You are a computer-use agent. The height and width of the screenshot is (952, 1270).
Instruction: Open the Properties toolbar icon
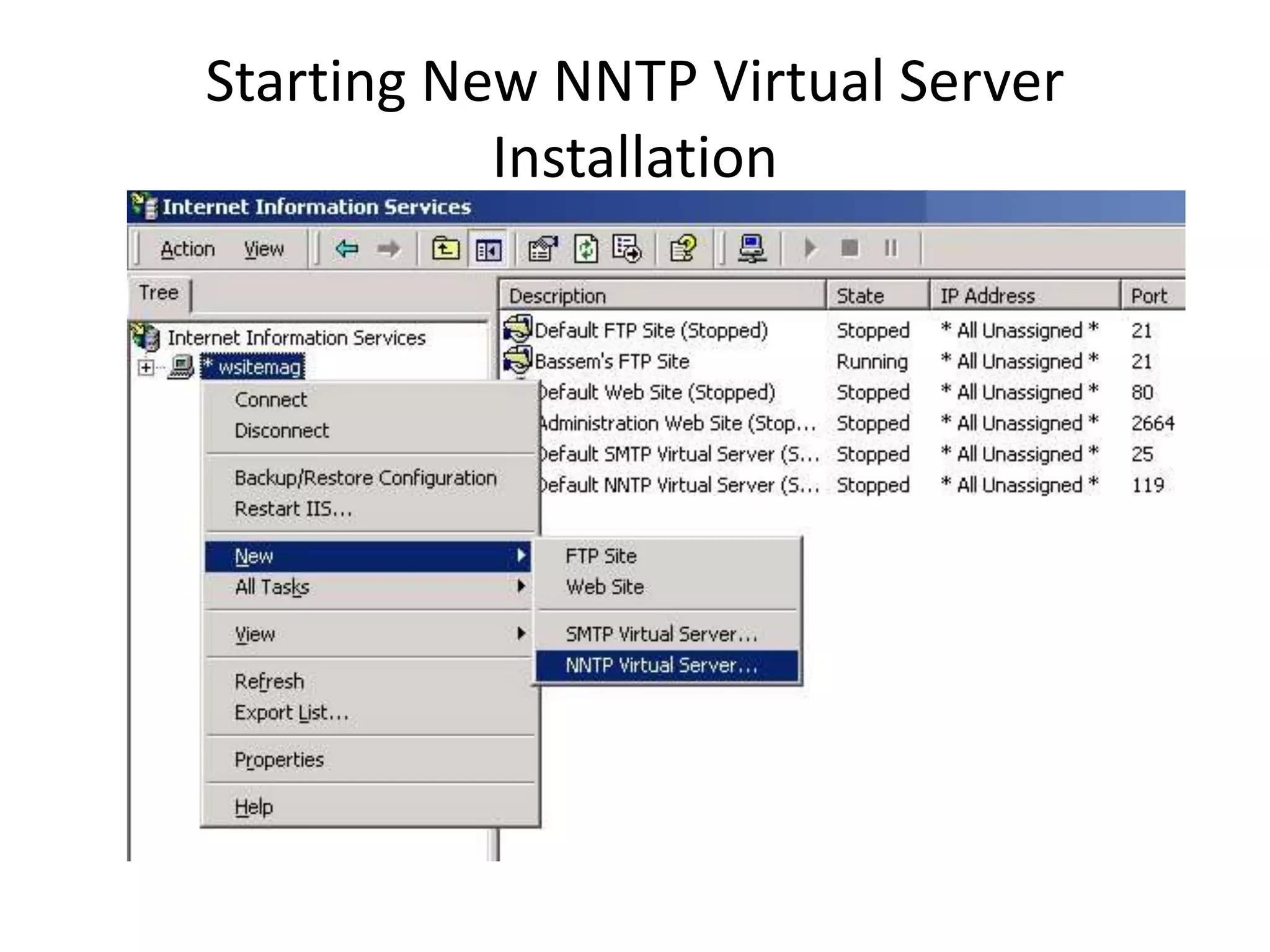[x=543, y=249]
